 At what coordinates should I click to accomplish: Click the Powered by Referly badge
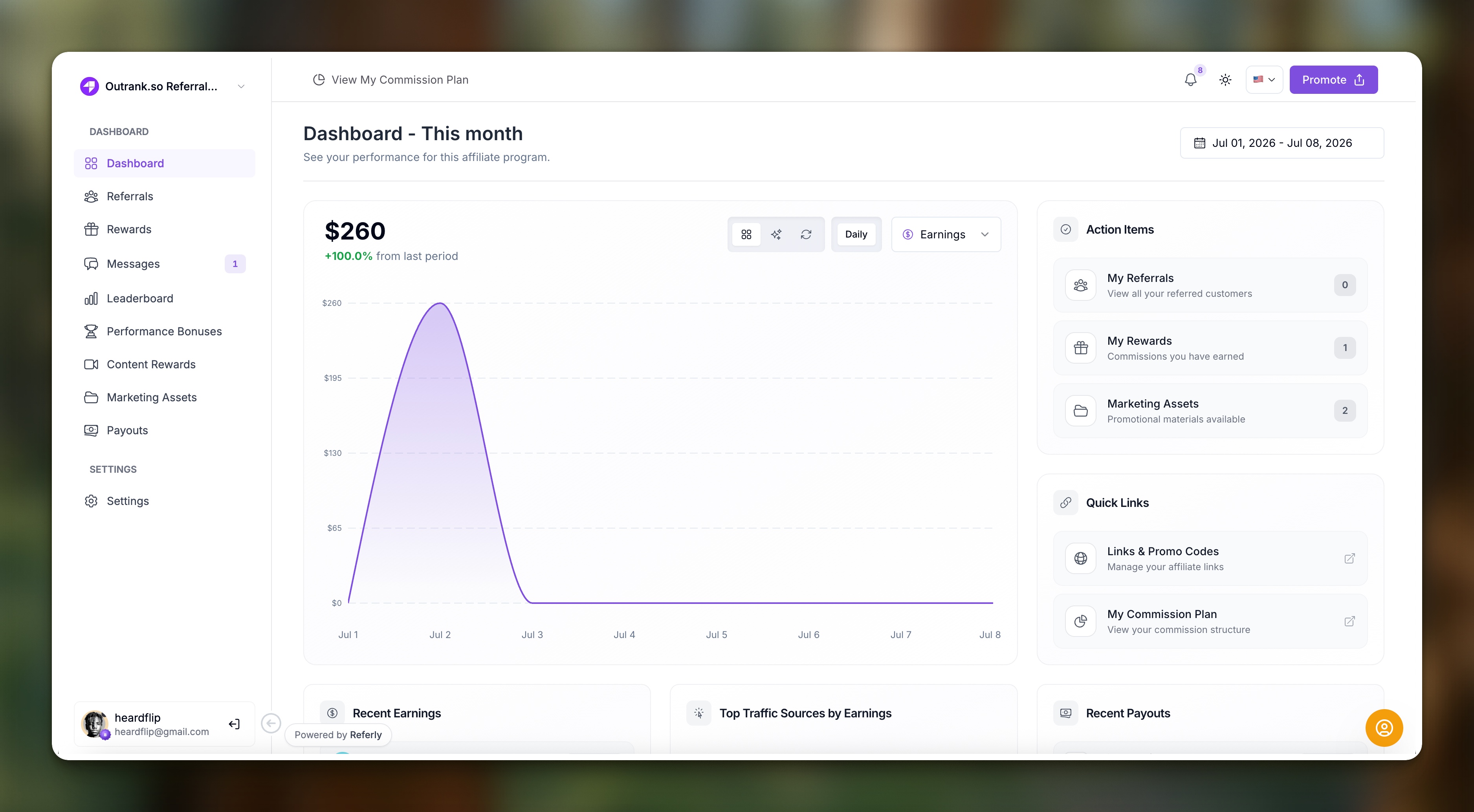tap(338, 735)
